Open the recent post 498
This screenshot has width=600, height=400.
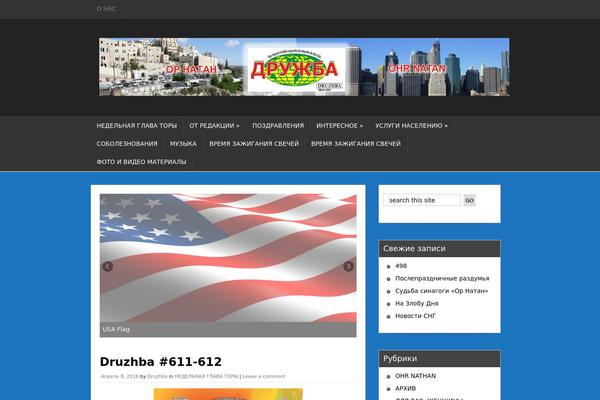(401, 266)
